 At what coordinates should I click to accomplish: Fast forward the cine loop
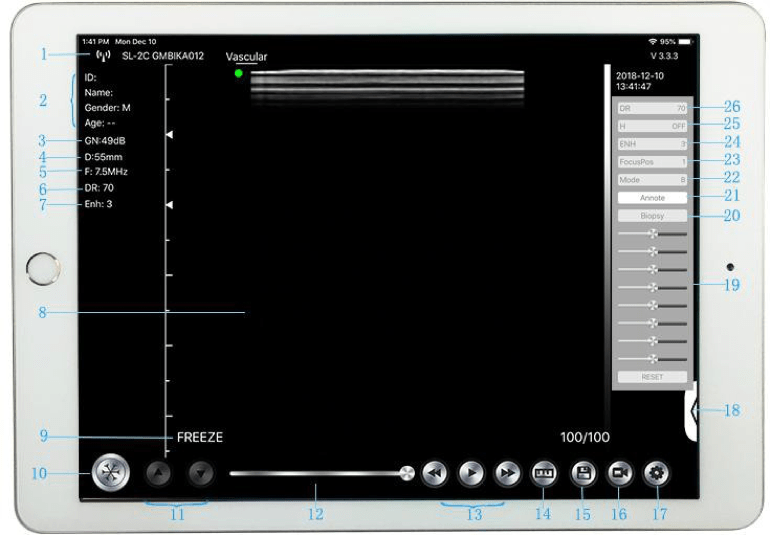507,473
